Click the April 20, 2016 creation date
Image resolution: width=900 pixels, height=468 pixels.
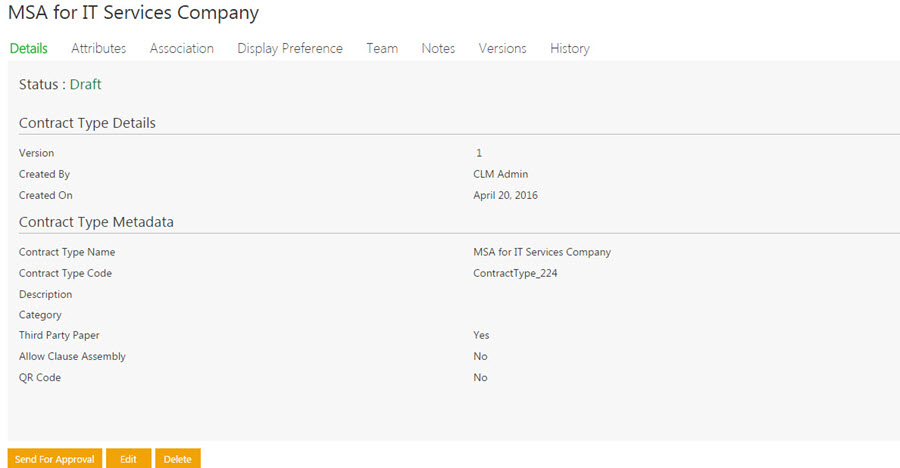coord(505,195)
